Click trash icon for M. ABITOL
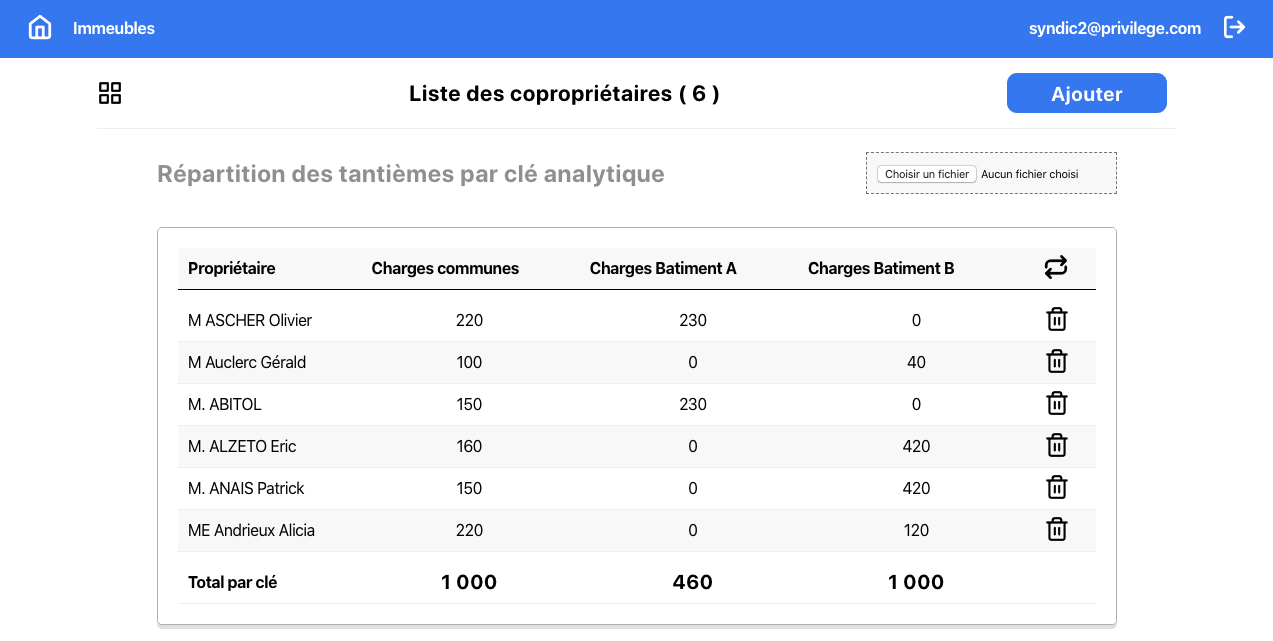 1056,404
